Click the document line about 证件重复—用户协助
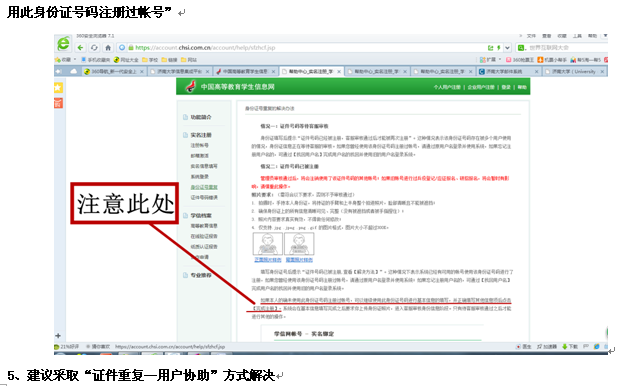 coord(141,375)
